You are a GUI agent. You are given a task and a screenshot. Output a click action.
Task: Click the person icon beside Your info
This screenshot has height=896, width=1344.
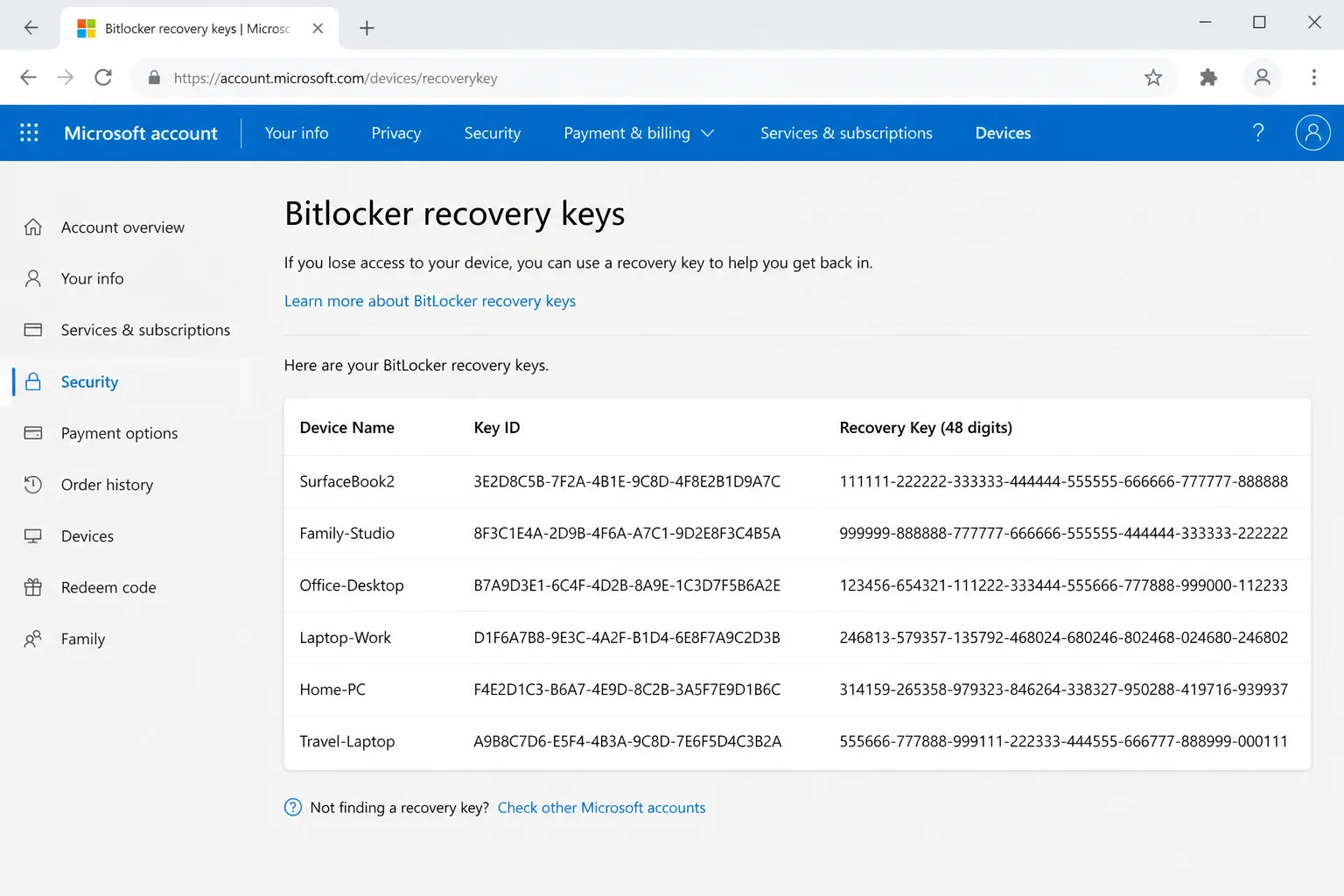click(x=33, y=278)
